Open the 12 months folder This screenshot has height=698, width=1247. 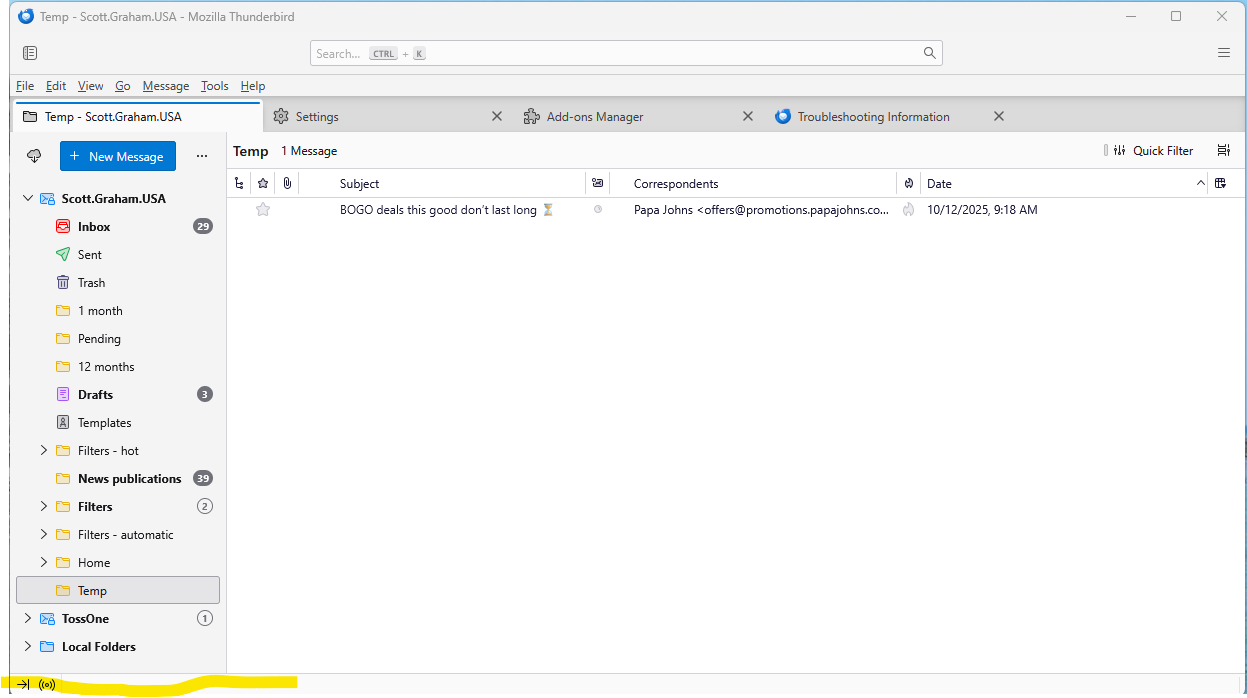(x=118, y=367)
